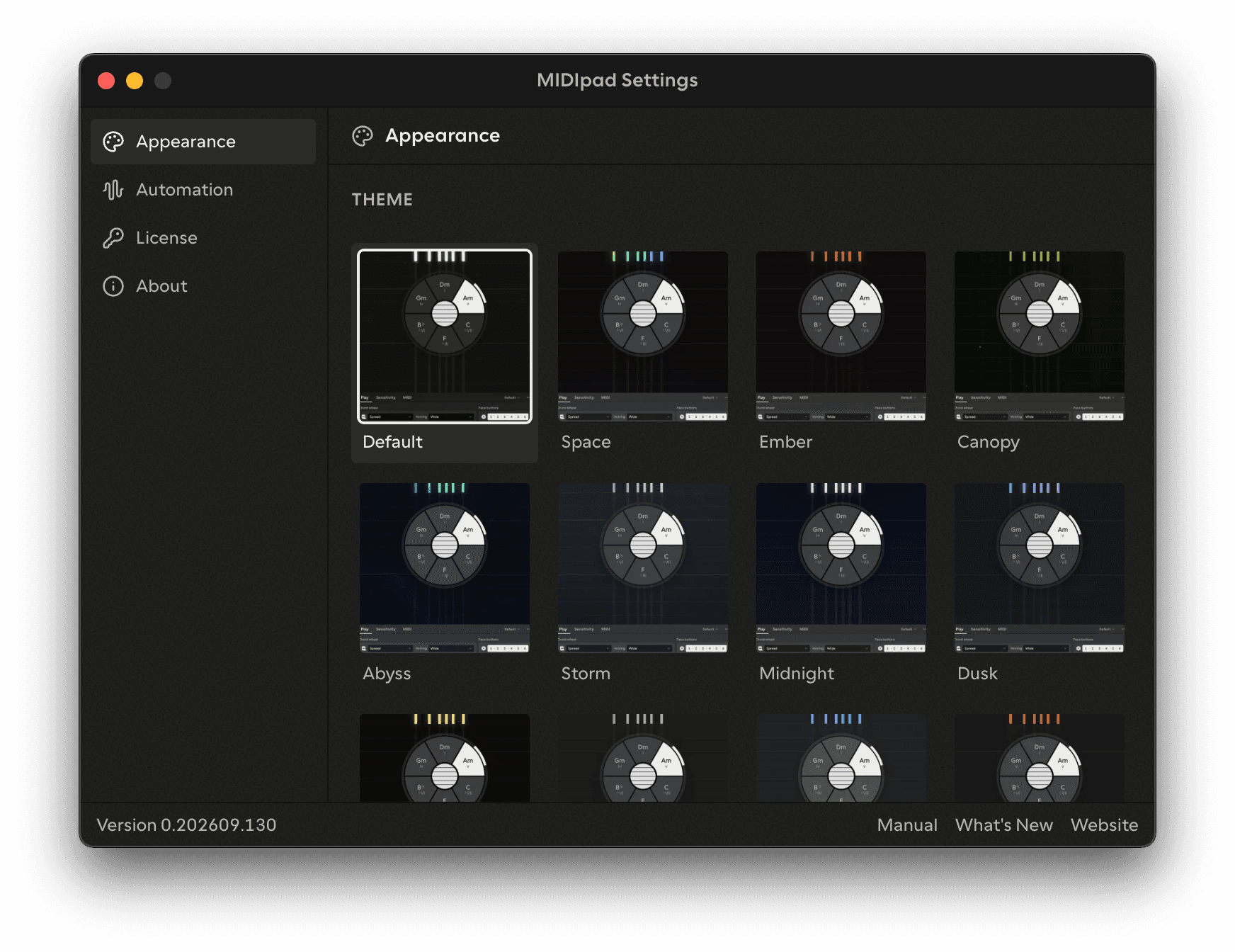The image size is (1235, 952).
Task: Click the Appearance palette icon in sidebar
Action: 113,142
